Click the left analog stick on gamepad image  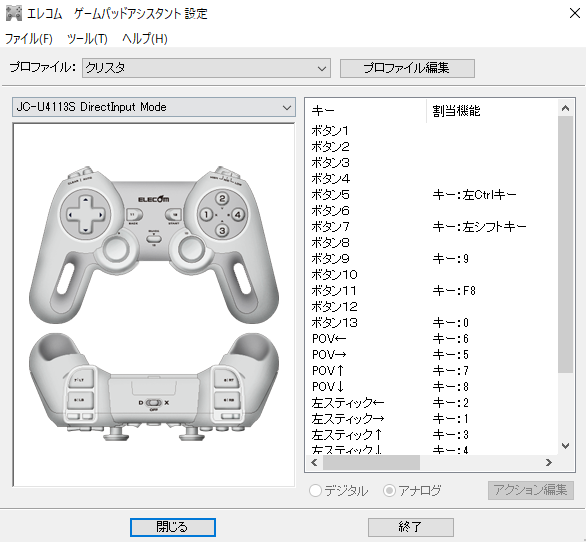pos(116,249)
